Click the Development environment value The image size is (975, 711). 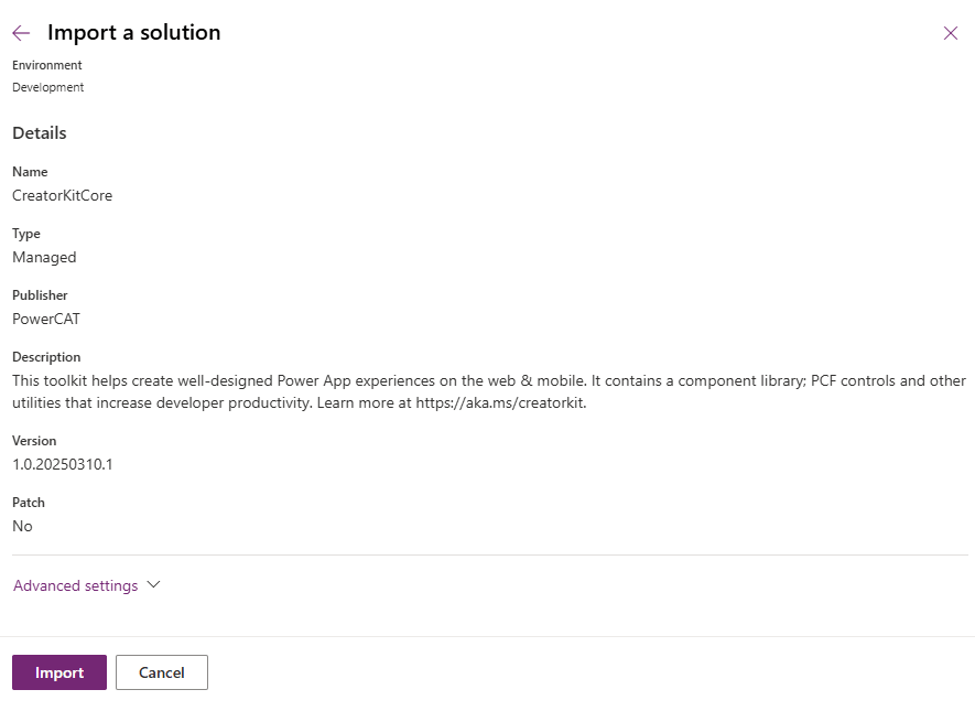point(48,88)
